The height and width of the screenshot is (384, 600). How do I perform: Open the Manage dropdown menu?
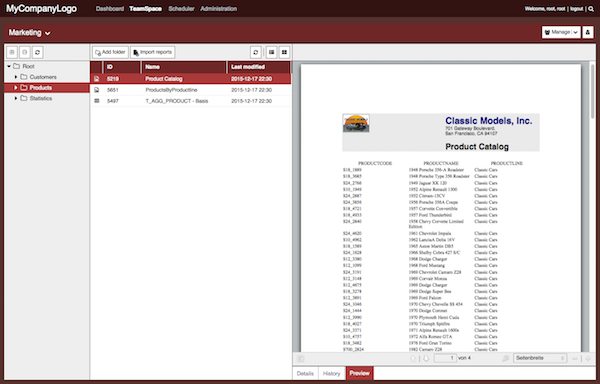click(561, 33)
